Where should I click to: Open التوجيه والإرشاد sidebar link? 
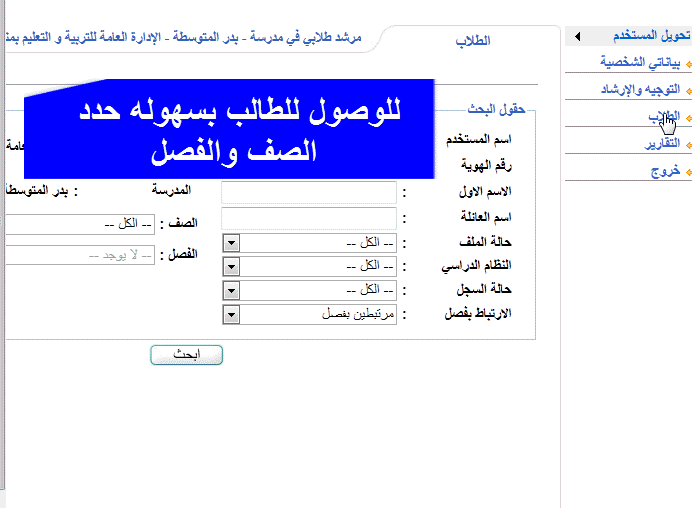click(x=640, y=89)
